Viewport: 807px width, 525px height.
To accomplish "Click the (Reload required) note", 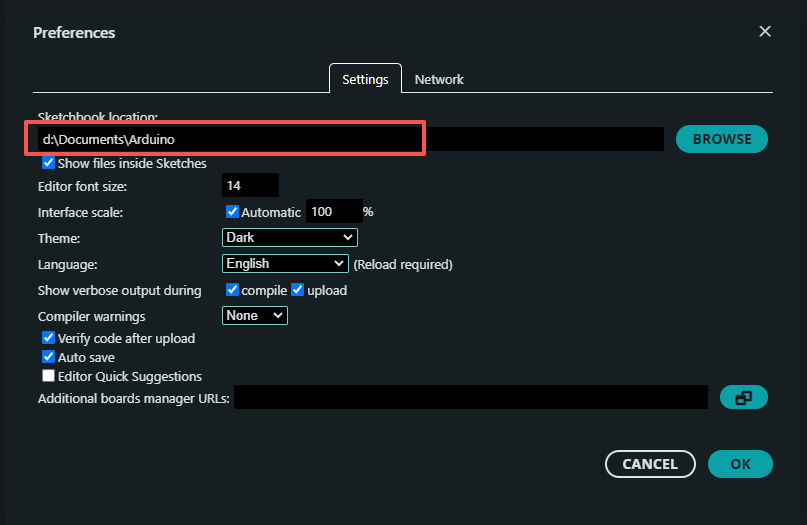I will pos(403,265).
